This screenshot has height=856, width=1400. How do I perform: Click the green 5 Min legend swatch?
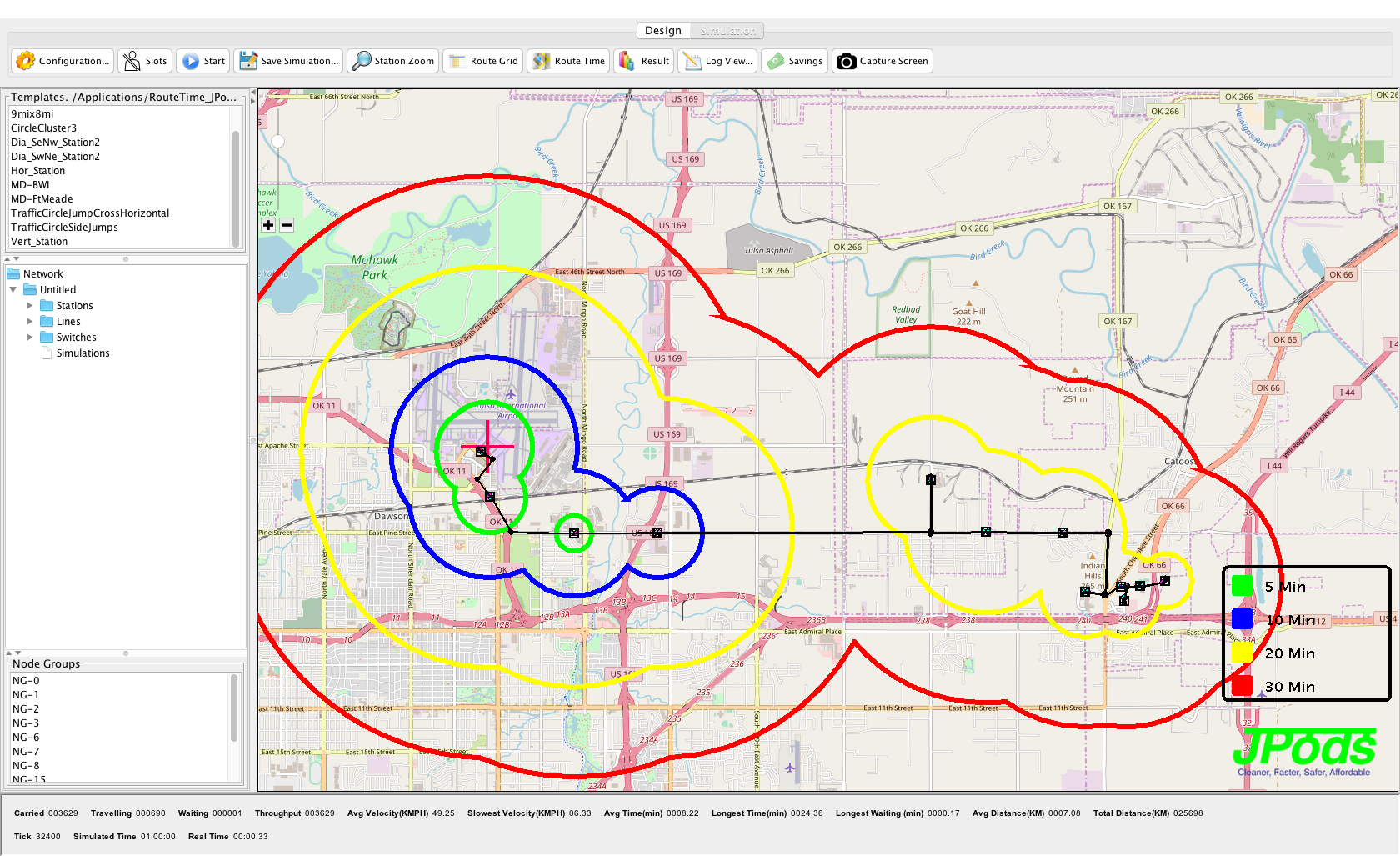1242,587
